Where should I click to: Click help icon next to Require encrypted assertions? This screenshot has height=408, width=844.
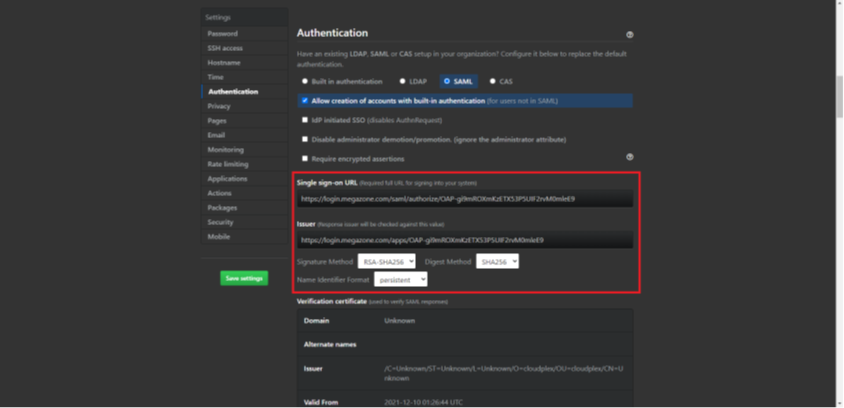629,157
